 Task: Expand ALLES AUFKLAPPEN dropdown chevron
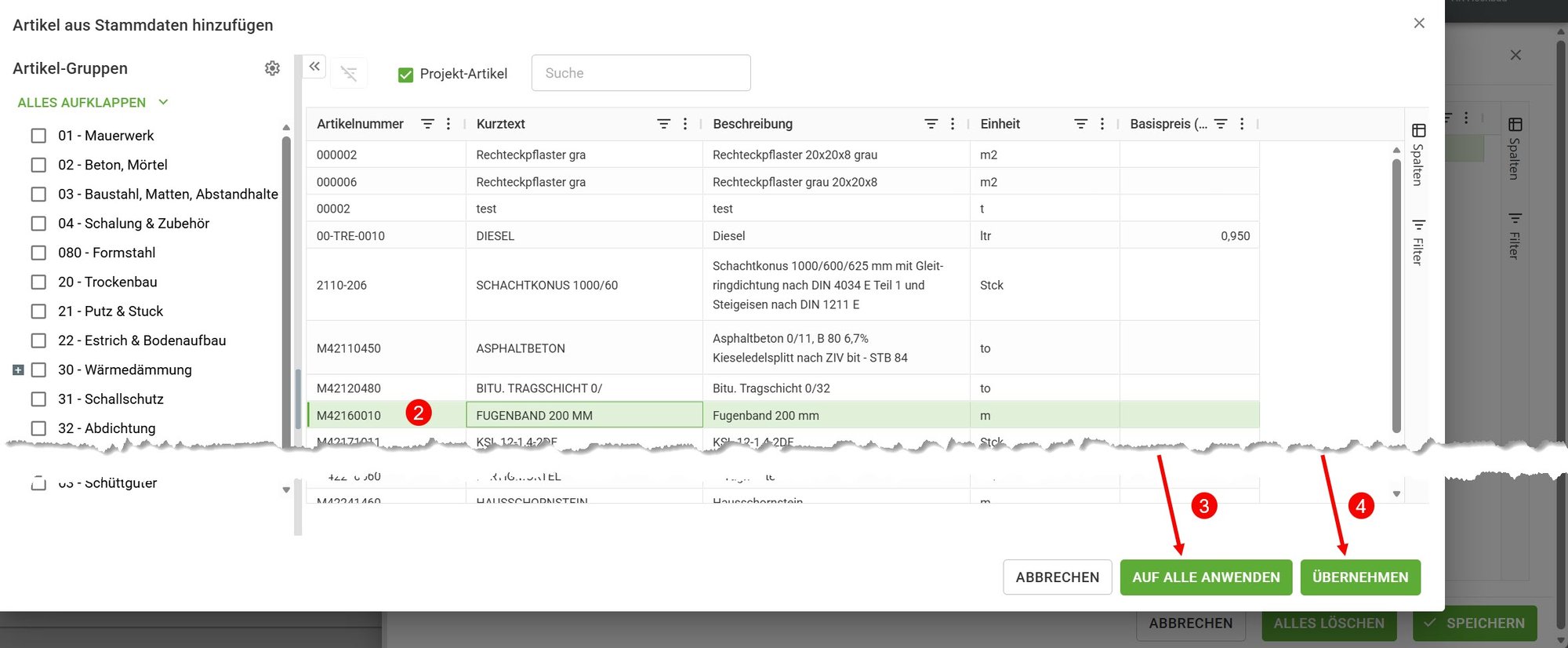163,102
